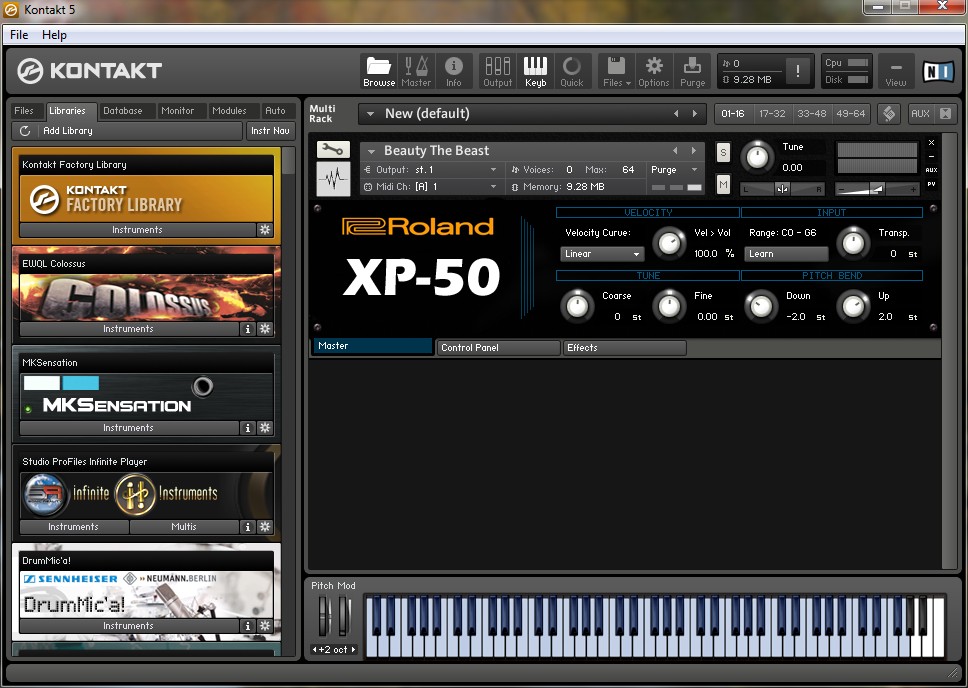Open MKSensation settings gear
Image resolution: width=968 pixels, height=688 pixels.
[x=265, y=427]
